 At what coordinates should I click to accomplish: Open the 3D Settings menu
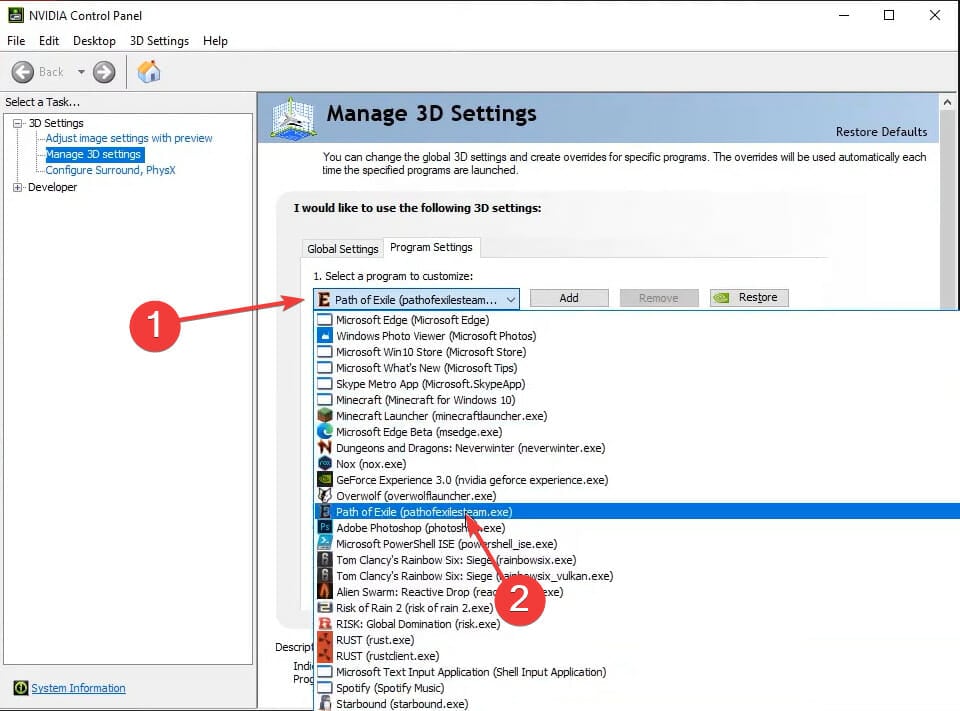pyautogui.click(x=159, y=40)
